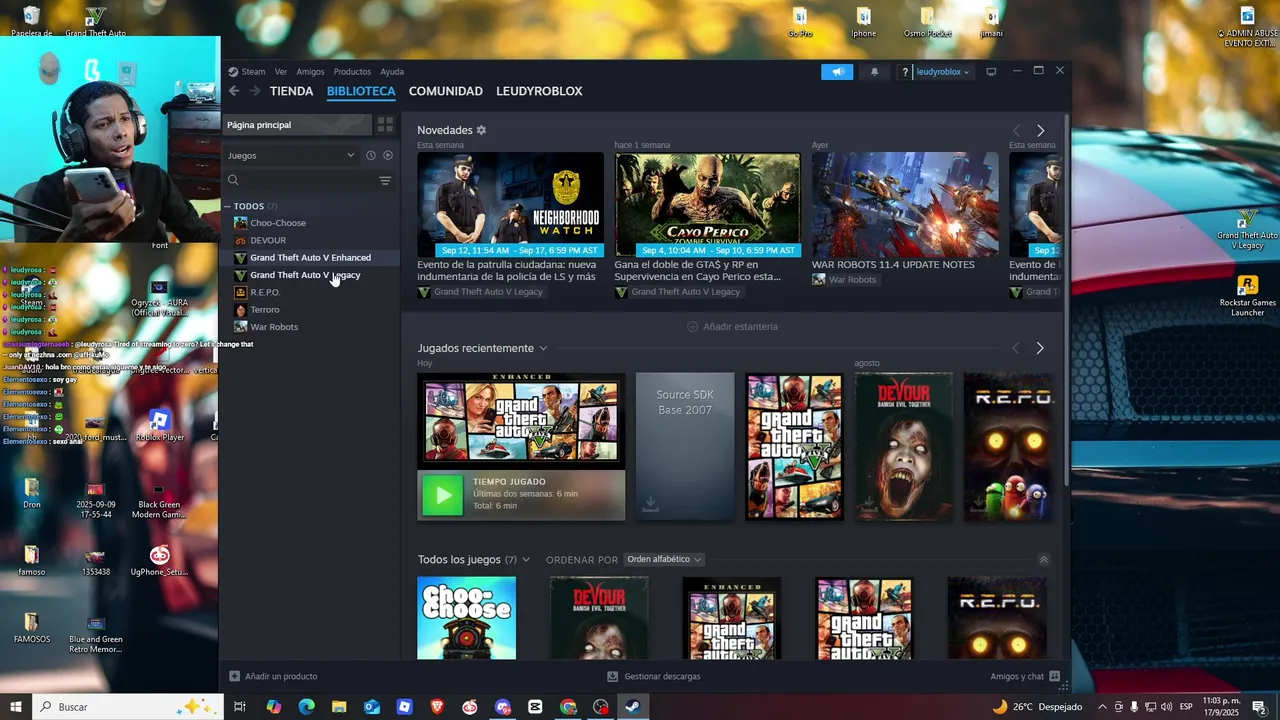The image size is (1280, 720).
Task: Open the Ver menu
Action: click(x=281, y=72)
